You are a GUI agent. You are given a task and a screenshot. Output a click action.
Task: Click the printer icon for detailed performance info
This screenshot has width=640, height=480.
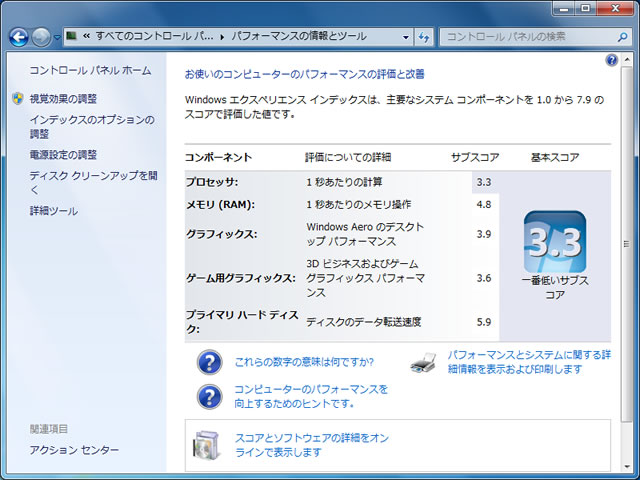(424, 362)
